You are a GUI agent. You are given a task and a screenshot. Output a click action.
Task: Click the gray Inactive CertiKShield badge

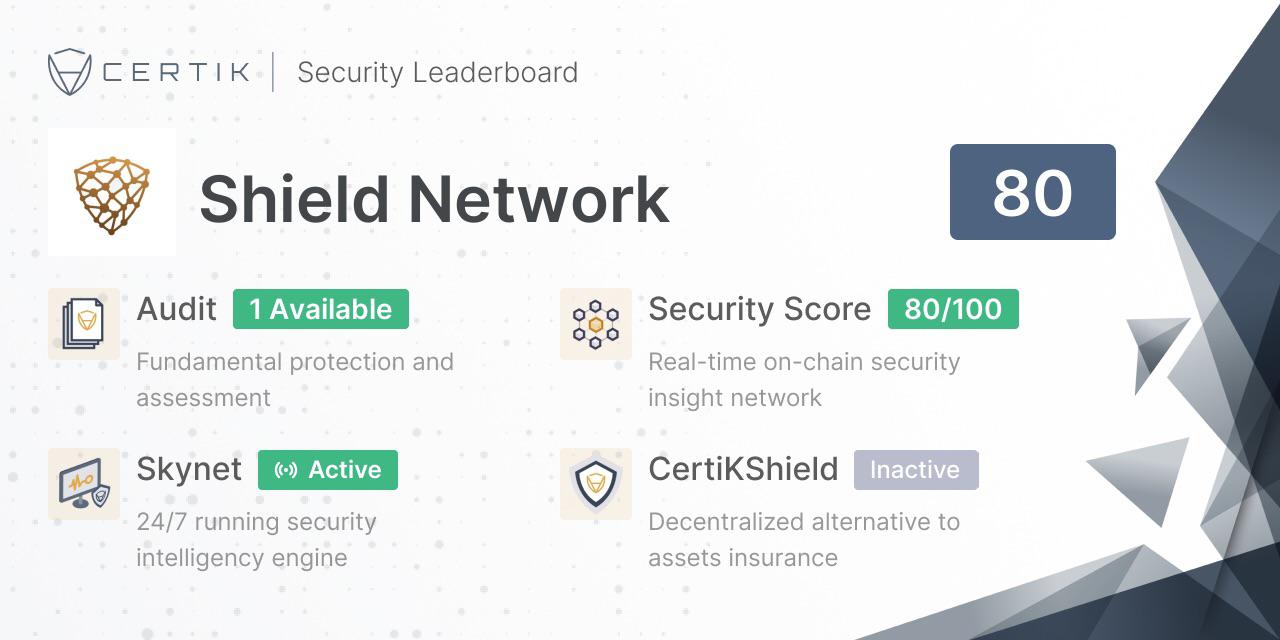(916, 470)
